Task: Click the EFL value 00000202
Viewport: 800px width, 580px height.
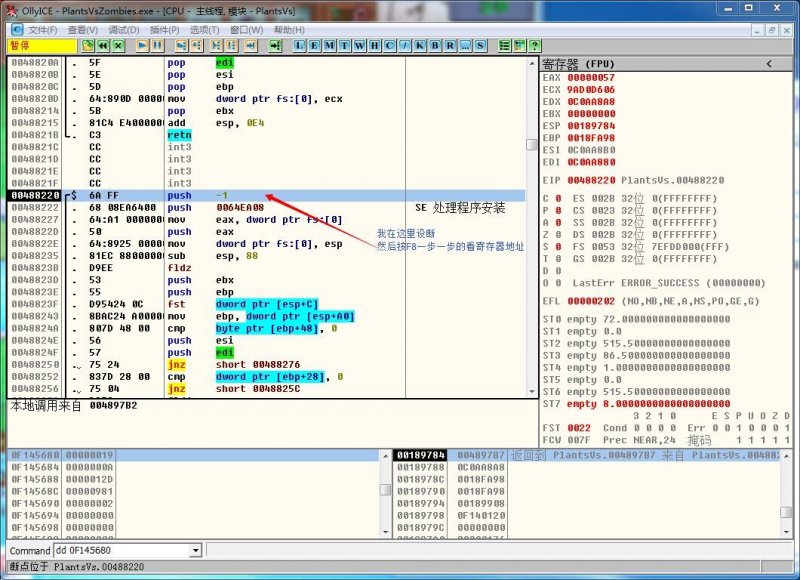Action: tap(591, 301)
